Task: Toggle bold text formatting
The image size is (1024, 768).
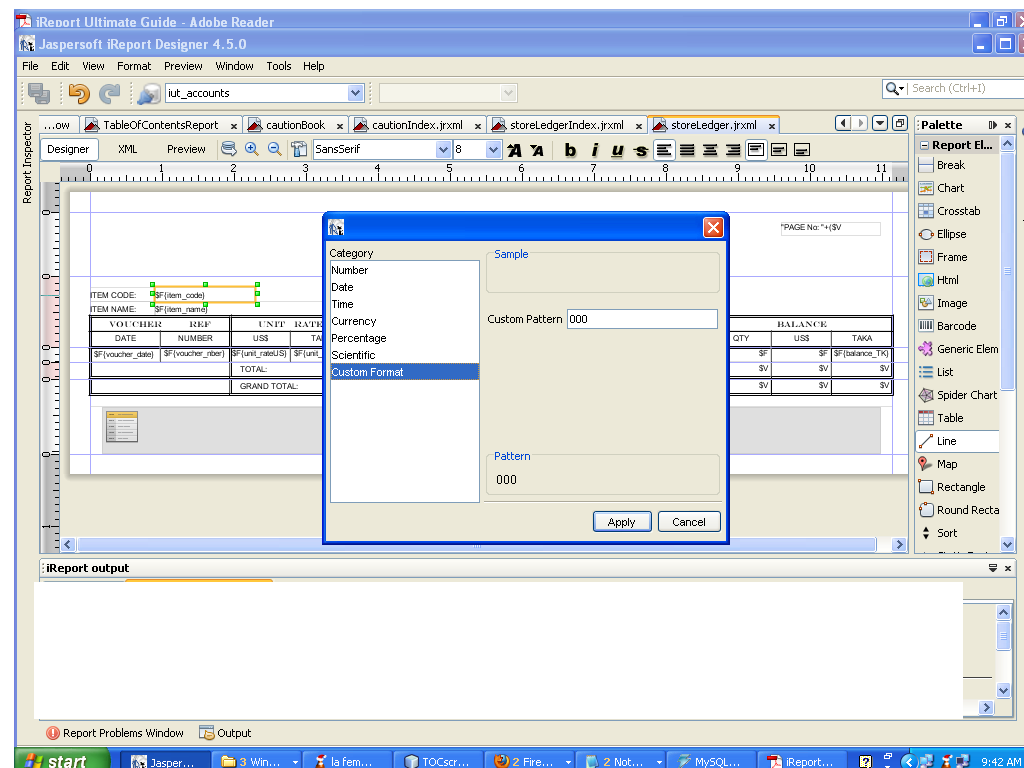Action: pos(570,148)
